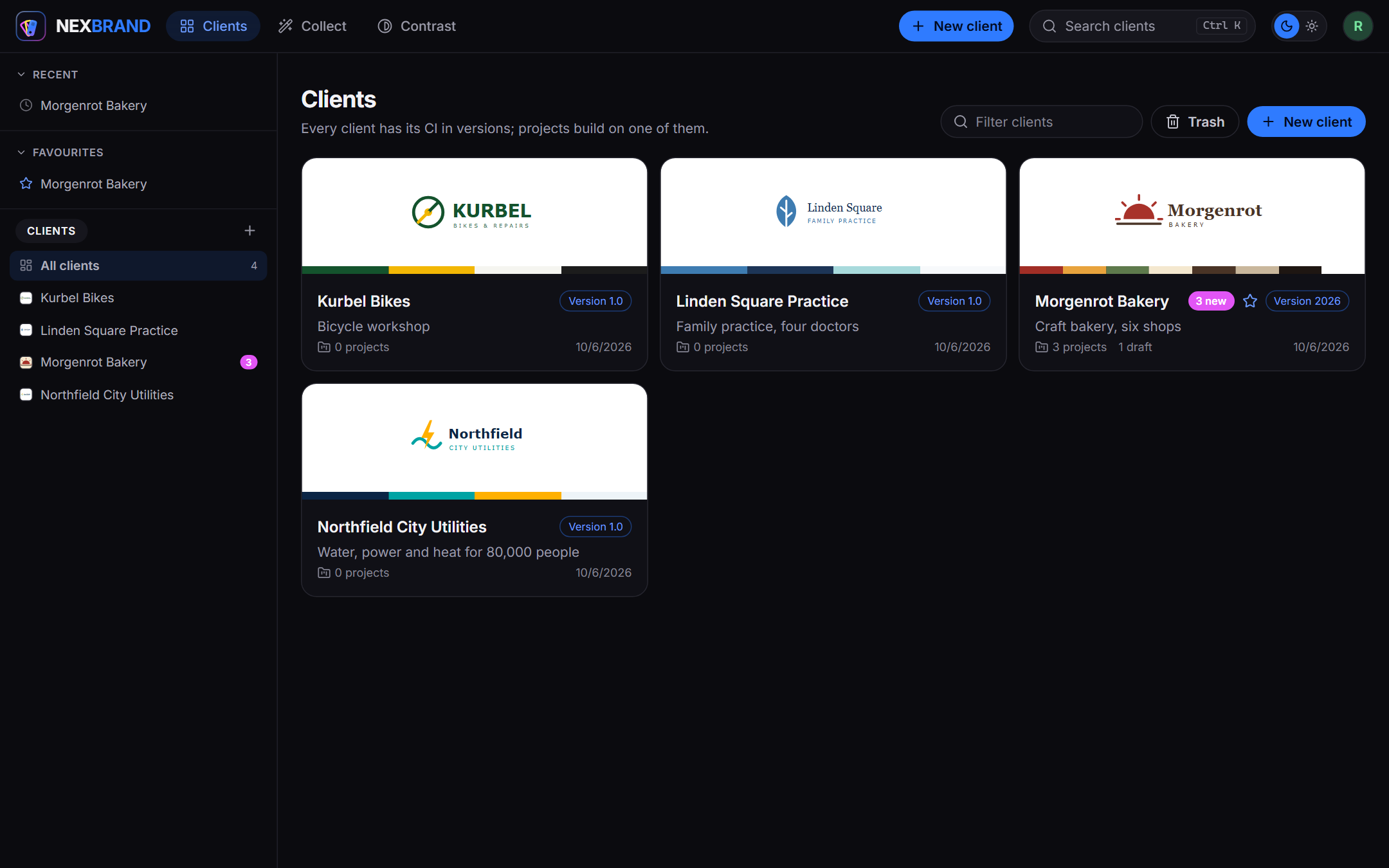Click projects folder icon on Kurbel Bikes card
The image size is (1389, 868).
click(324, 347)
